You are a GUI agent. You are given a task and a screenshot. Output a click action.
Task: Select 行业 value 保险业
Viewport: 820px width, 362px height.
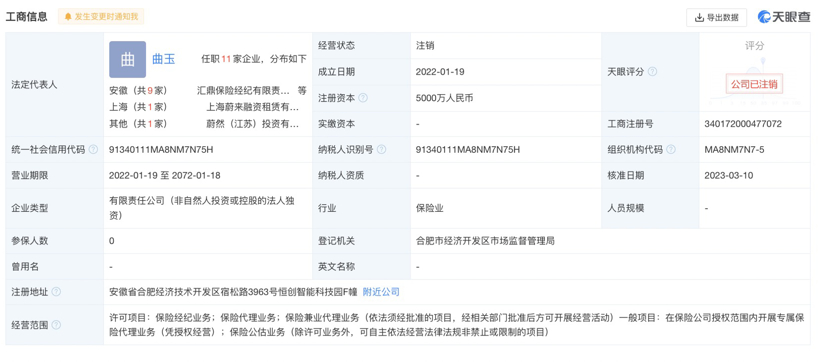(429, 208)
